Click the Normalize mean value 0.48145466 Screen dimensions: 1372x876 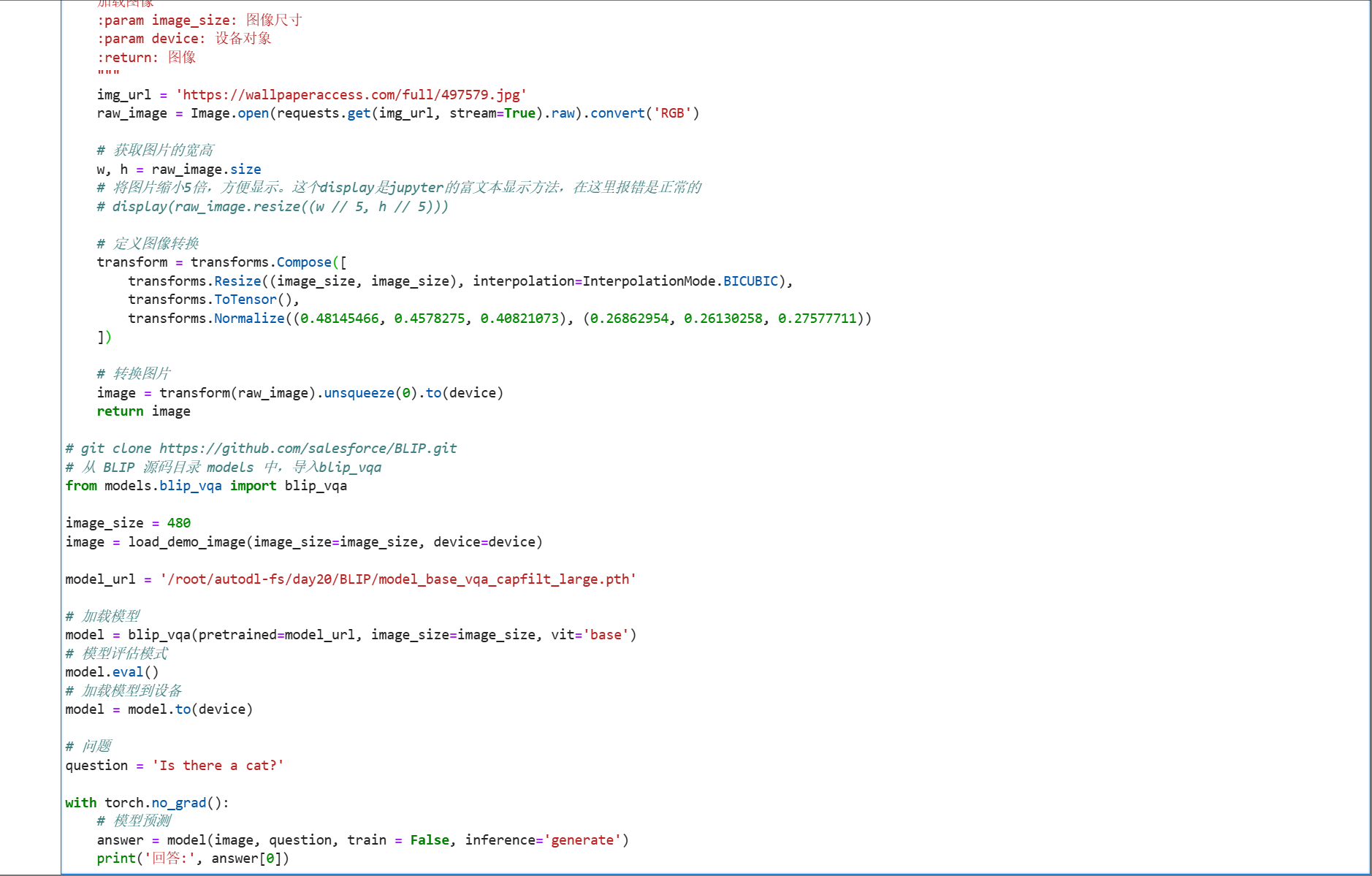[340, 319]
